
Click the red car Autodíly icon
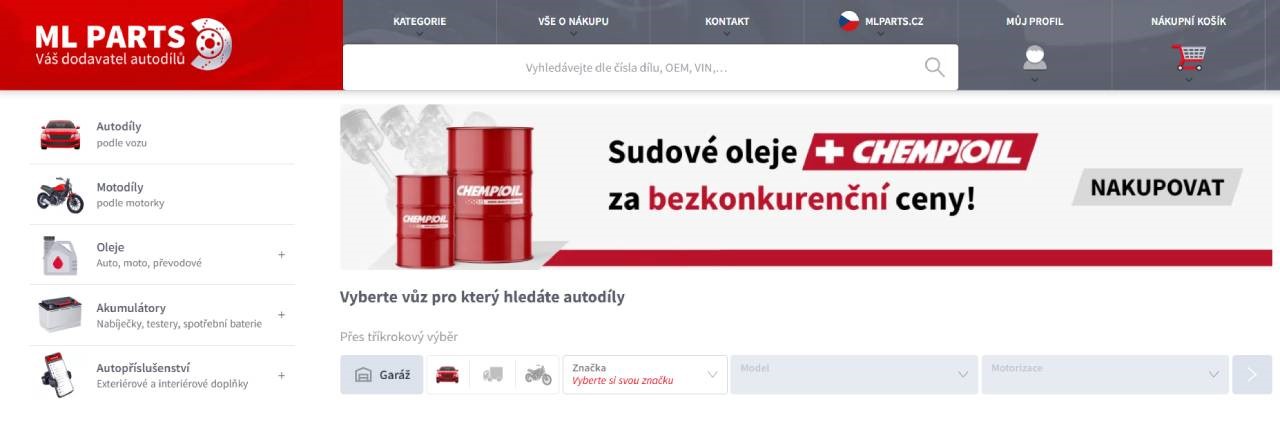60,134
